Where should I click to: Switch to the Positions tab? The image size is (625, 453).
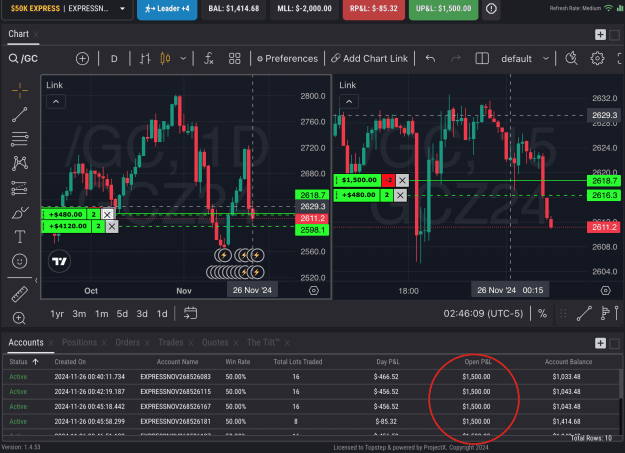click(x=79, y=343)
